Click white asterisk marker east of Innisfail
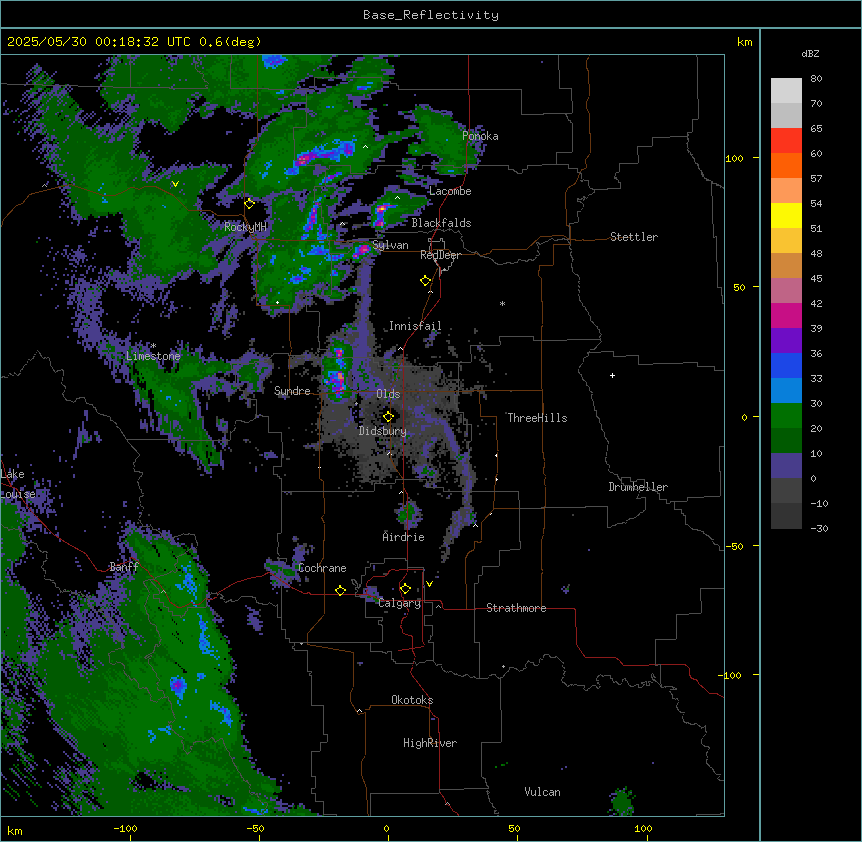The height and width of the screenshot is (842, 862). [x=502, y=303]
